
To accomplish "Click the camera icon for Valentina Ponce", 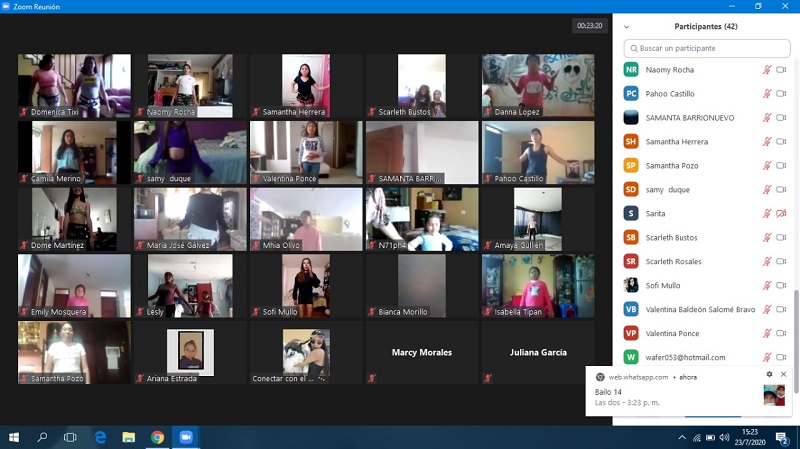I will [x=782, y=334].
